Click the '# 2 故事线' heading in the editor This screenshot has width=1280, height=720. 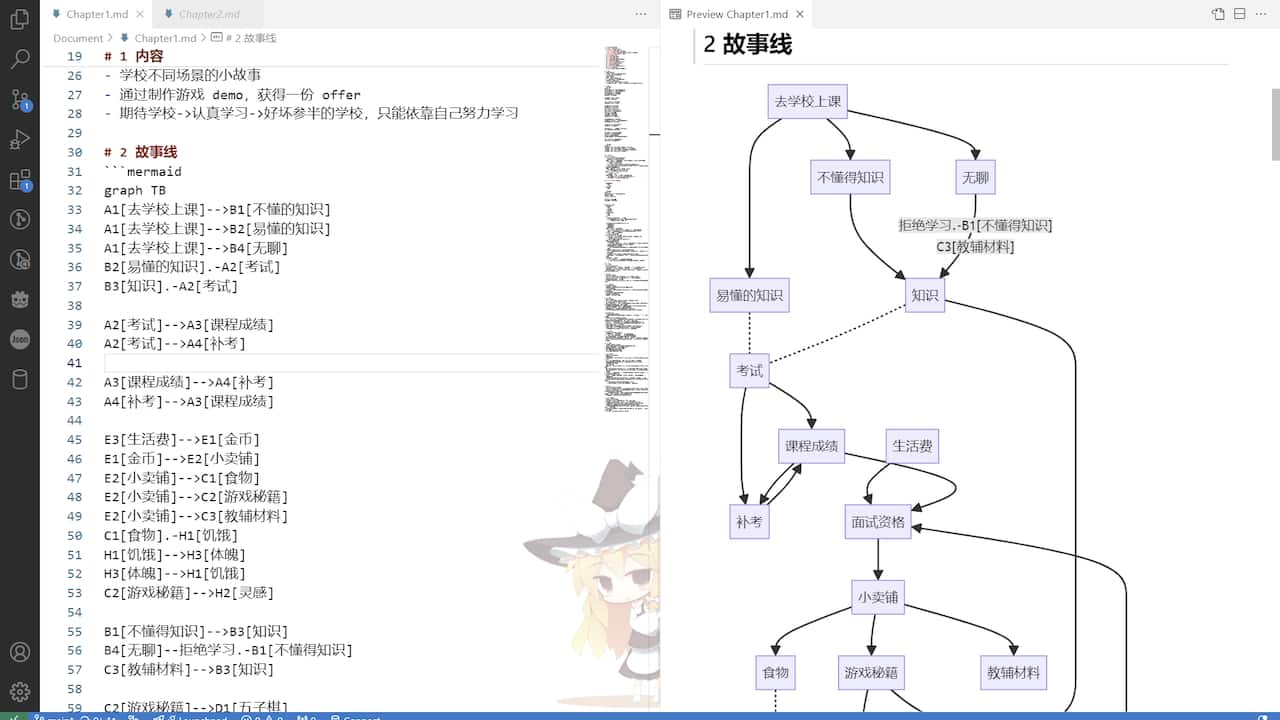(x=141, y=152)
